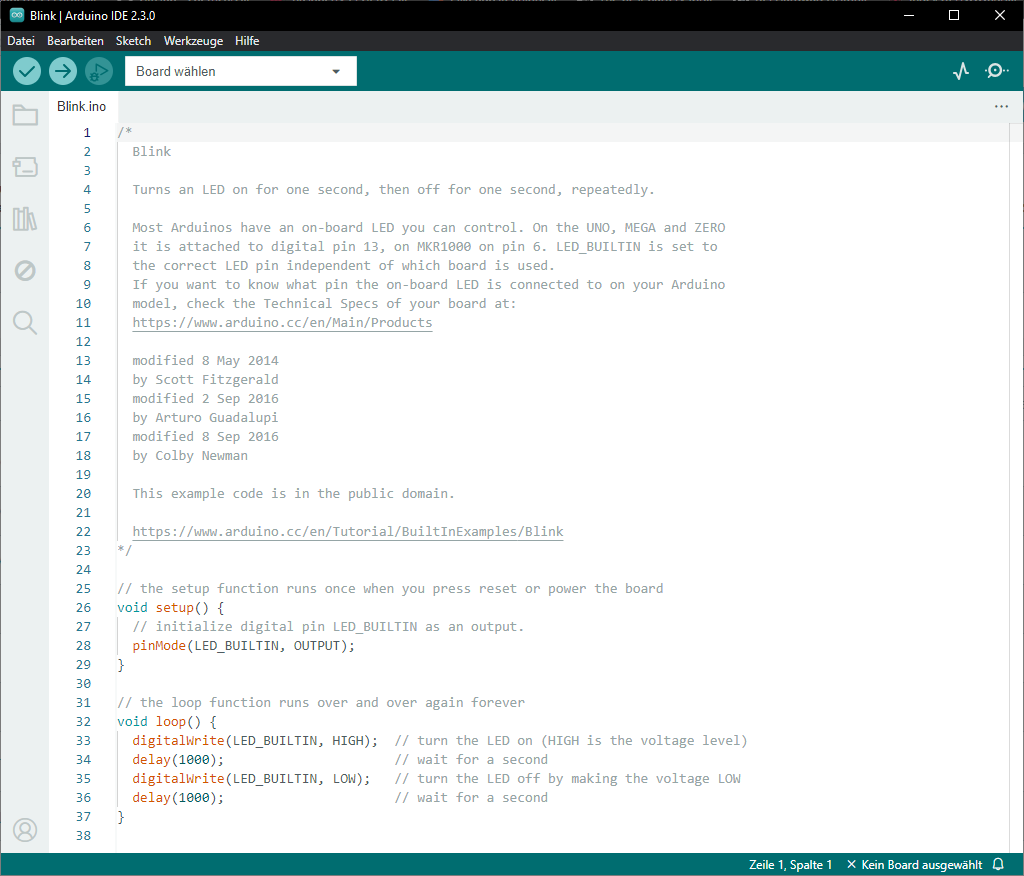This screenshot has width=1024, height=876.
Task: Open the Serial Plotter
Action: click(961, 71)
